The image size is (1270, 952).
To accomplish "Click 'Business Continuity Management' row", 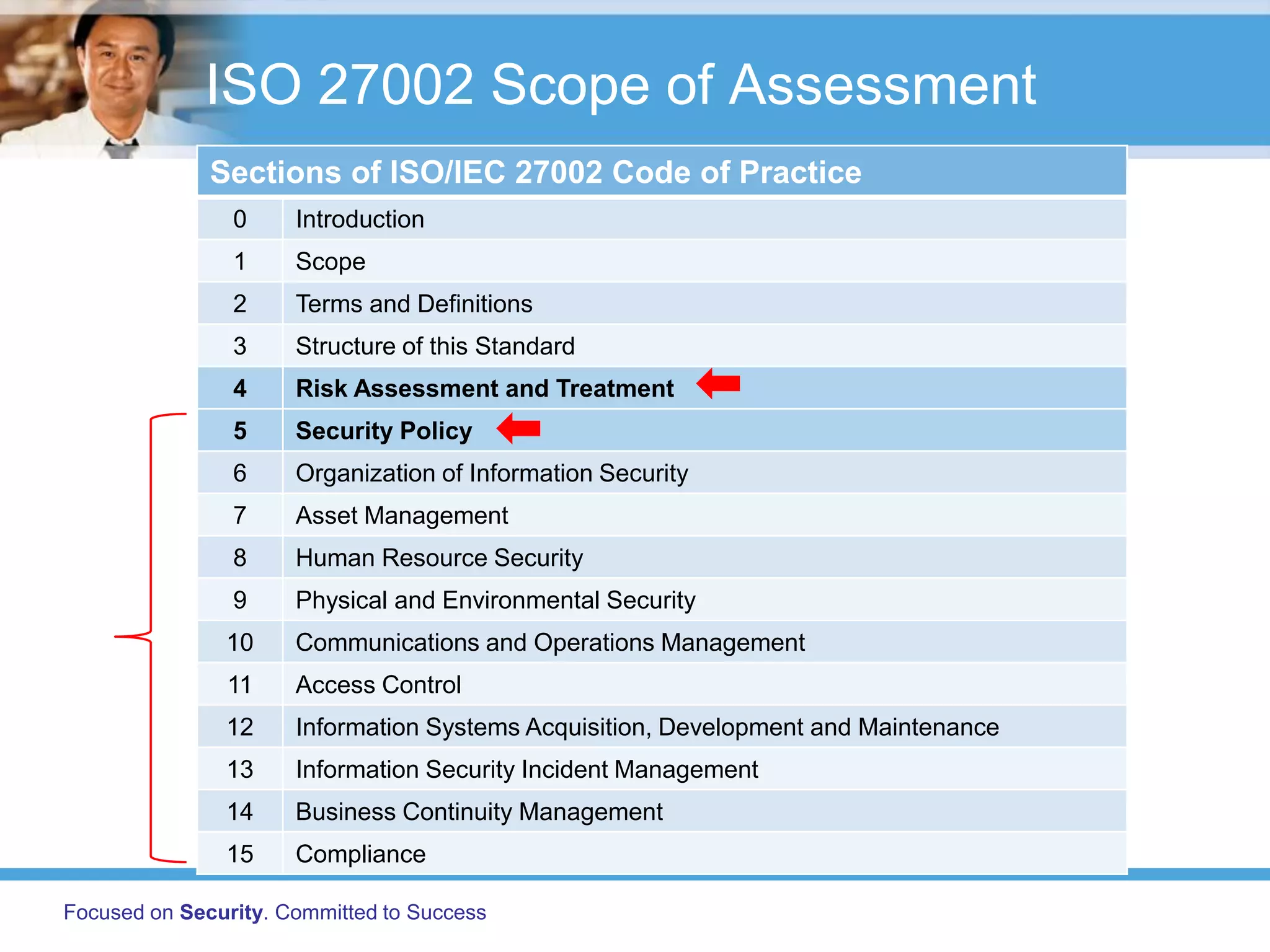I will [x=662, y=812].
